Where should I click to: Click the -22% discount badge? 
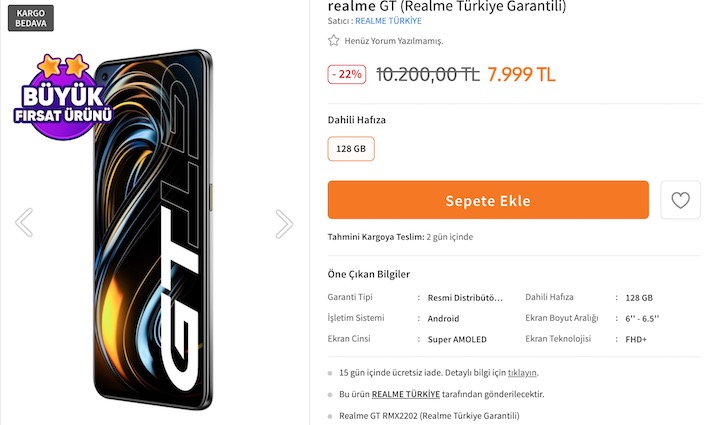(346, 74)
